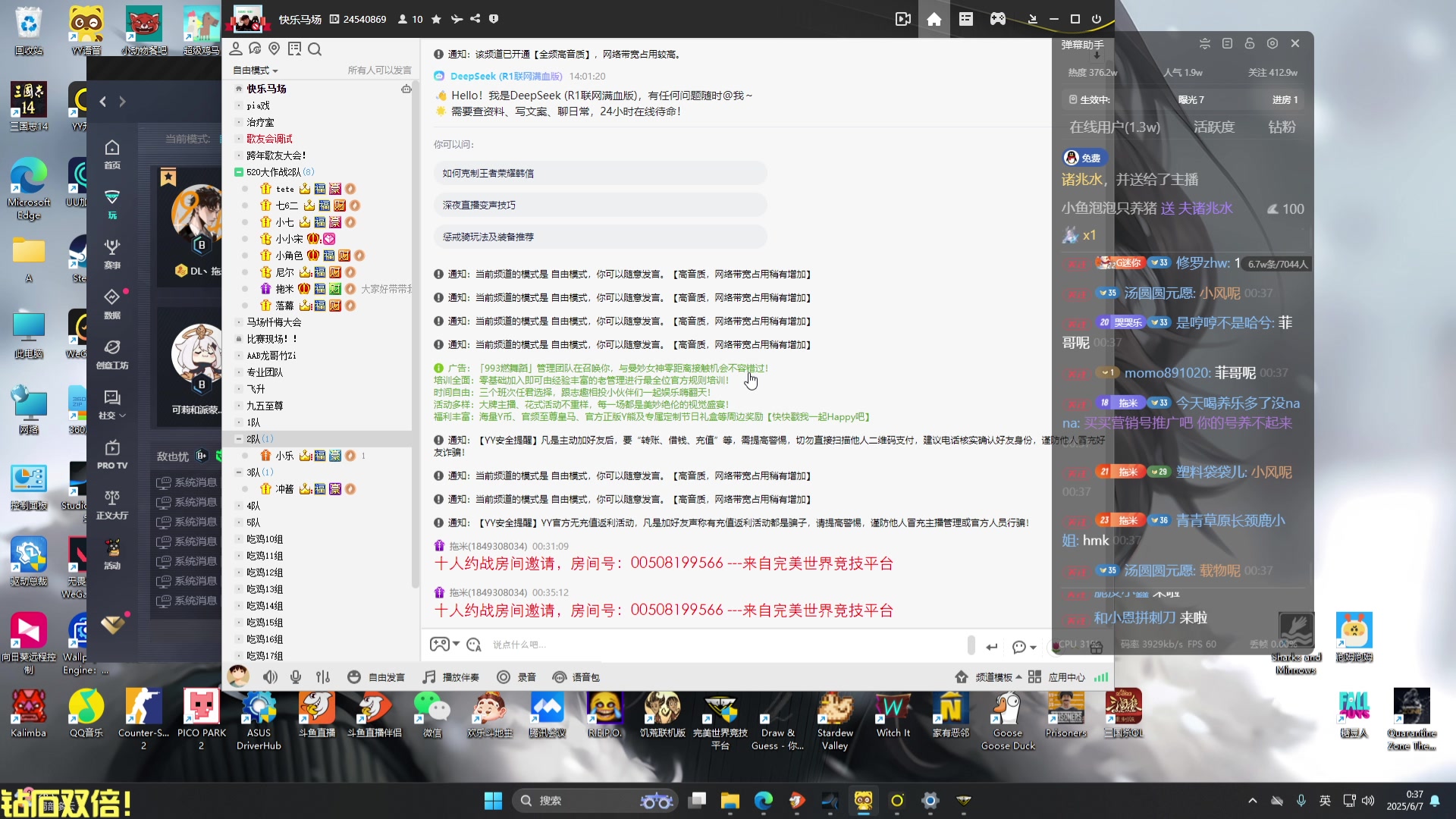1456x819 pixels.
Task: Start recording with 录音 button
Action: (516, 677)
